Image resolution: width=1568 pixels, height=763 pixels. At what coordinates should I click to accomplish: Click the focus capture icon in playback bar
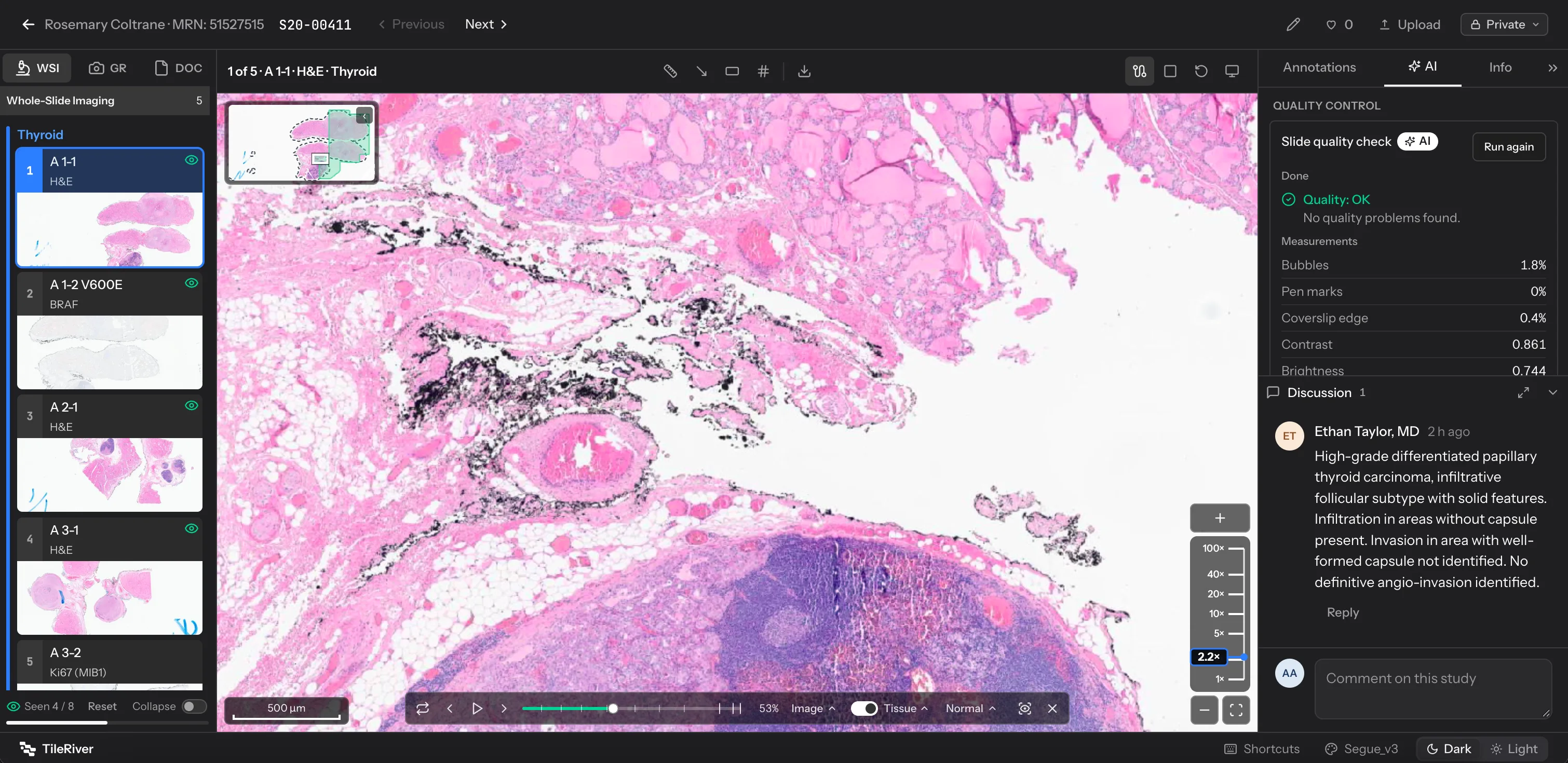pyautogui.click(x=1025, y=708)
